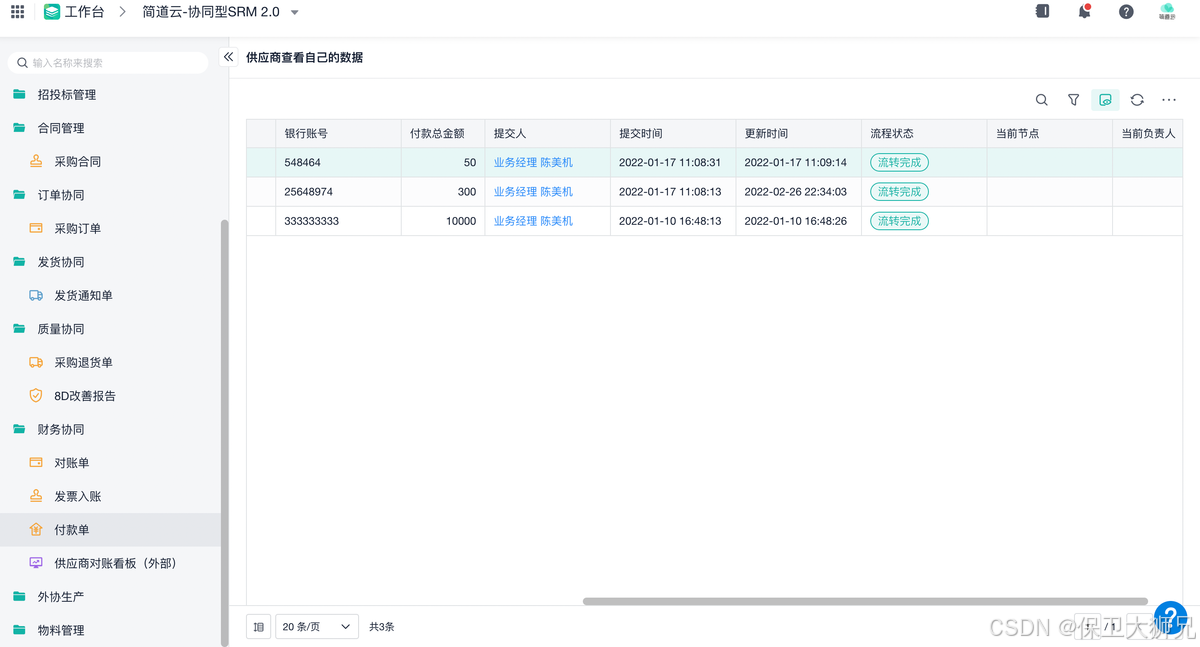Viewport: 1200px width, 647px height.
Task: Click the 发票入账 stamp icon
Action: 36,496
